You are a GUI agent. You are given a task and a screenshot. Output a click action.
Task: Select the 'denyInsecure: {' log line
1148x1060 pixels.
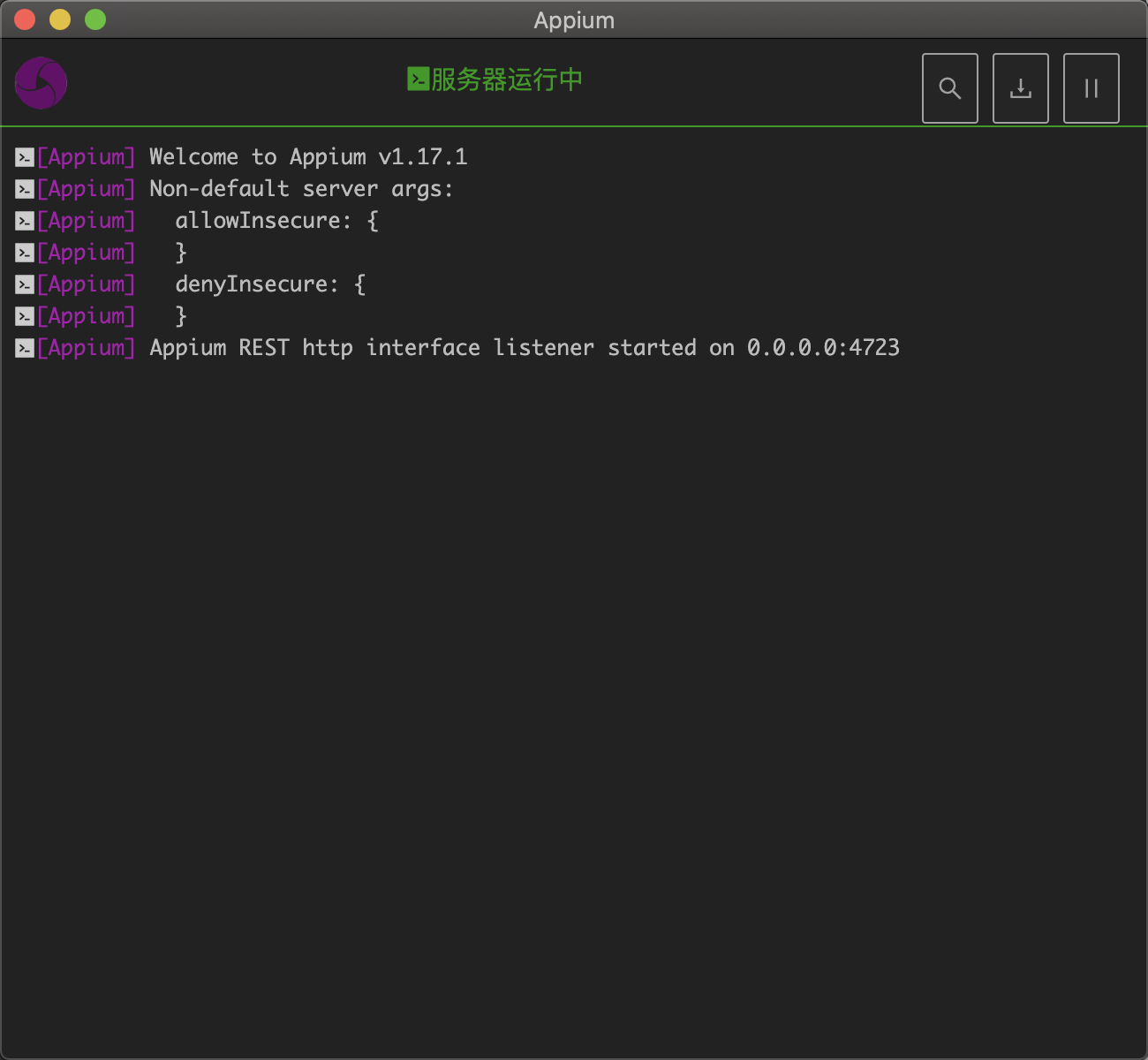tap(270, 284)
